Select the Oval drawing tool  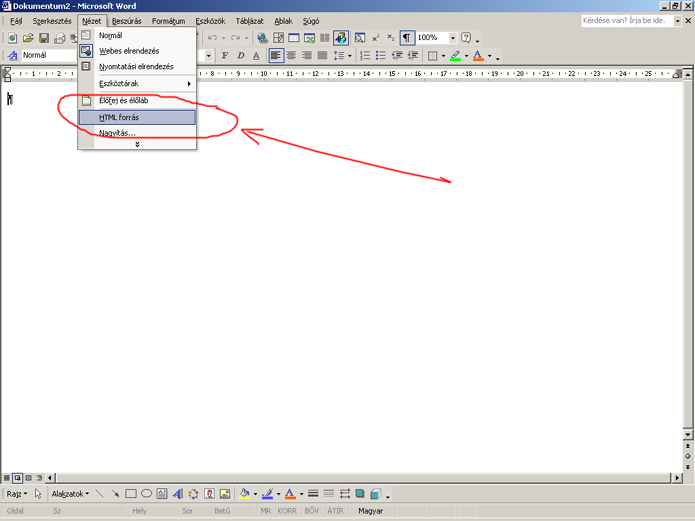pos(146,494)
